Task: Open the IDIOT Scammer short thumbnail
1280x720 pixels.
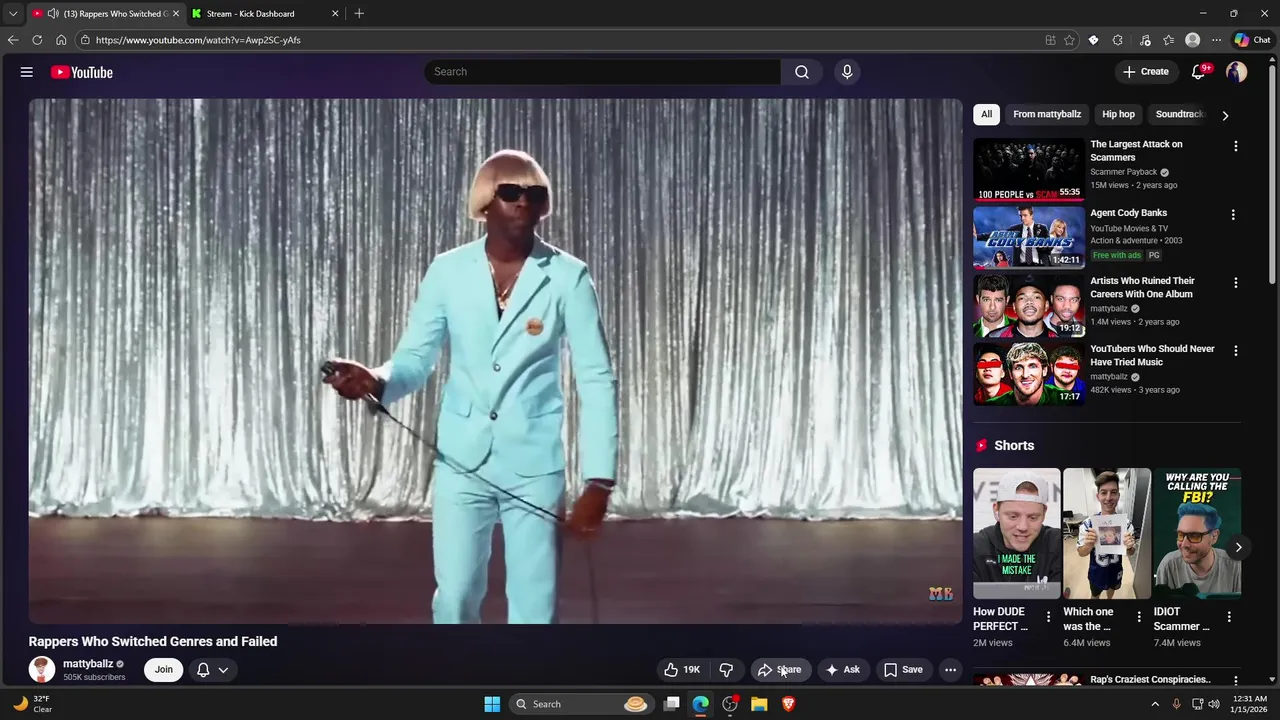Action: click(1197, 533)
